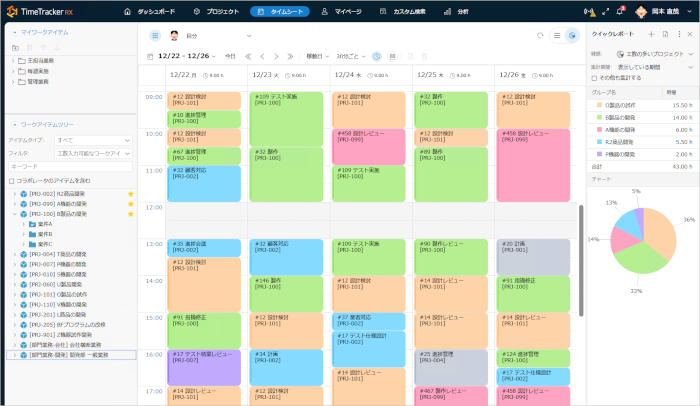
Task: Open the notification bell
Action: point(620,12)
